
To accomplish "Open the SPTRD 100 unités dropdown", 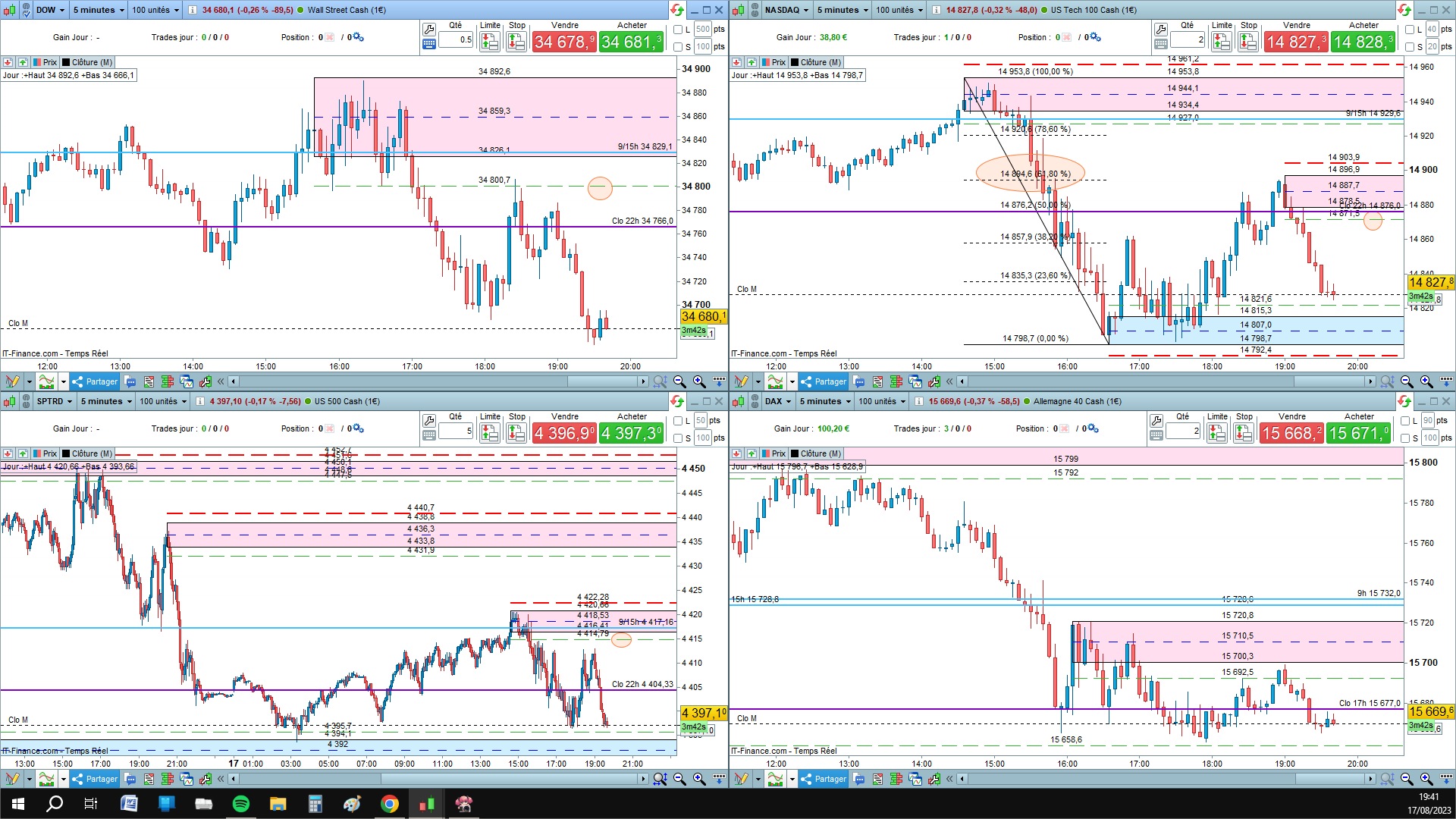I will [x=162, y=401].
